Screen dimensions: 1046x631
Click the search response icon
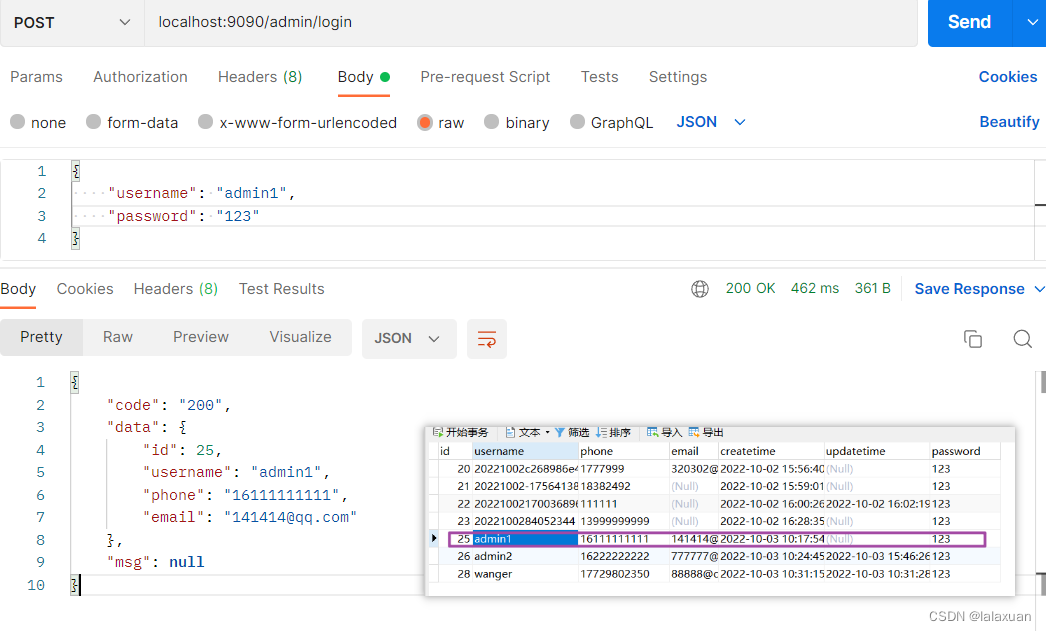pos(1022,339)
